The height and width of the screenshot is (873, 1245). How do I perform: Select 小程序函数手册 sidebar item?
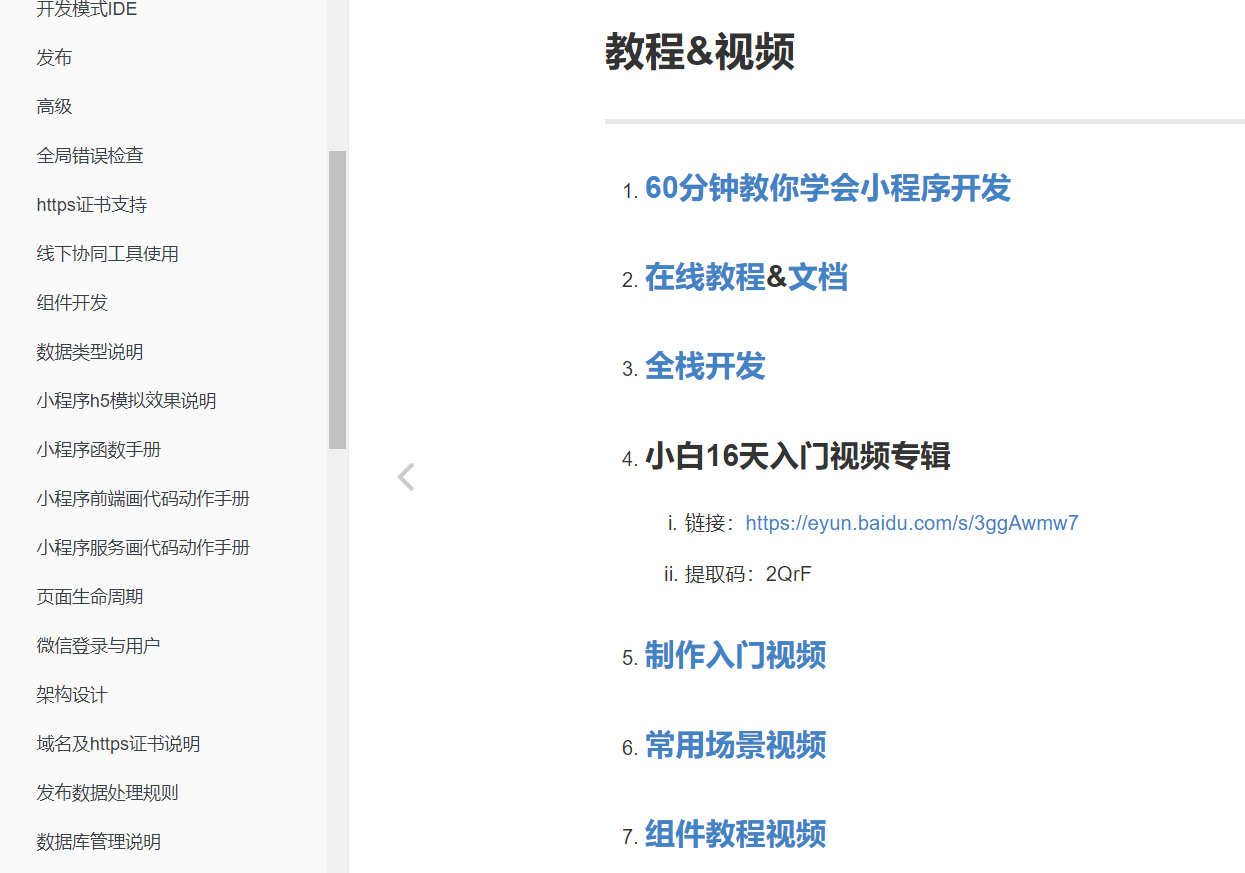coord(98,450)
